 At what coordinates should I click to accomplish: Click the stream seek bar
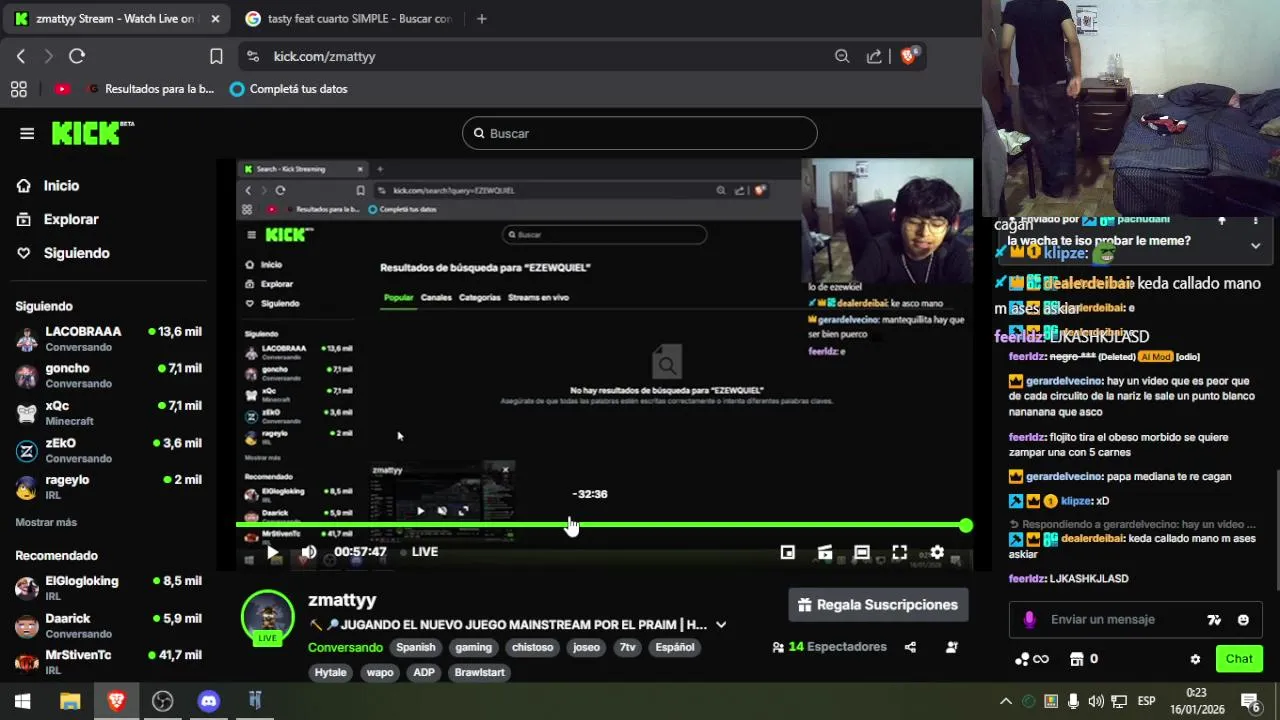600,525
